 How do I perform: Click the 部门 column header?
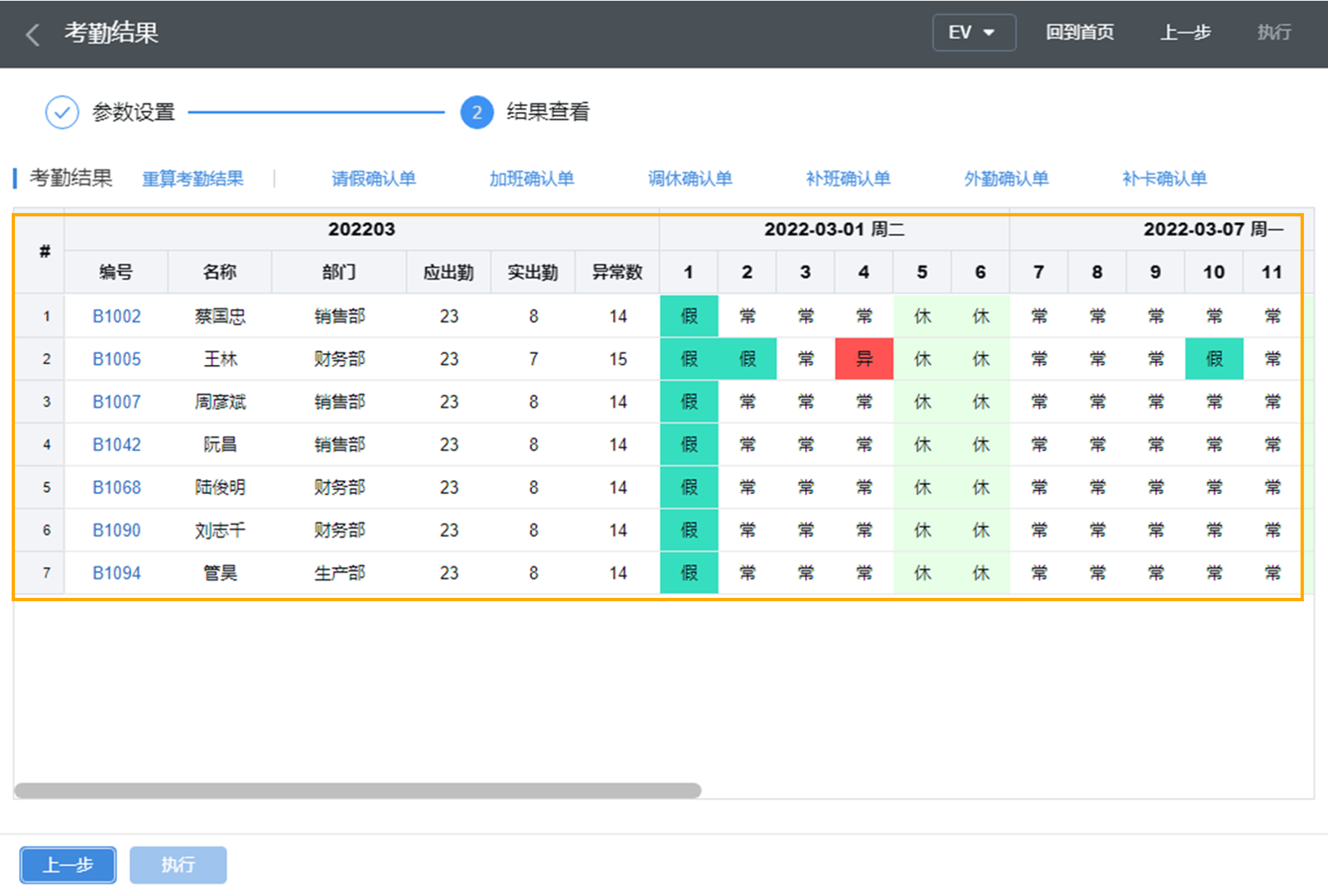pyautogui.click(x=339, y=272)
